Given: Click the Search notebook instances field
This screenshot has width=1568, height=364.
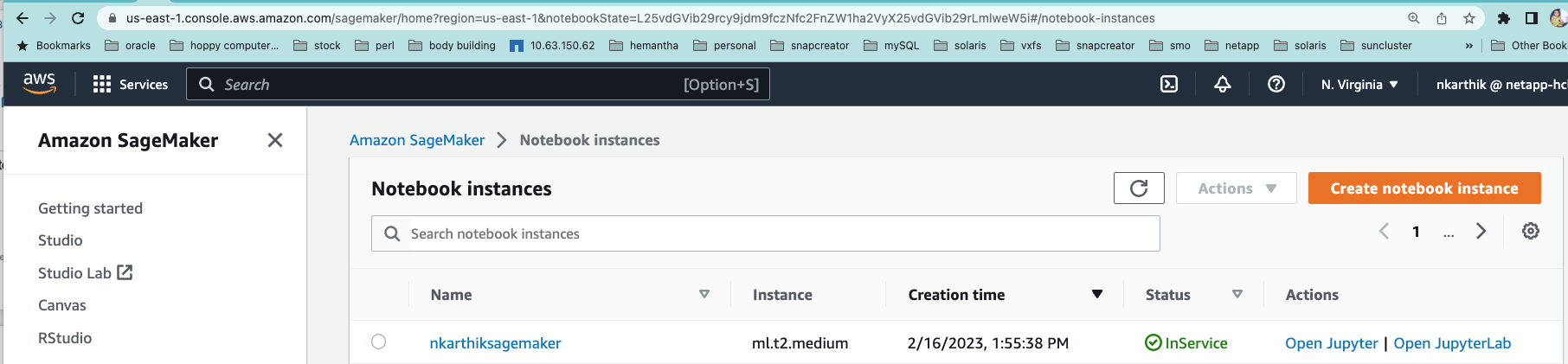Looking at the screenshot, I should 765,233.
